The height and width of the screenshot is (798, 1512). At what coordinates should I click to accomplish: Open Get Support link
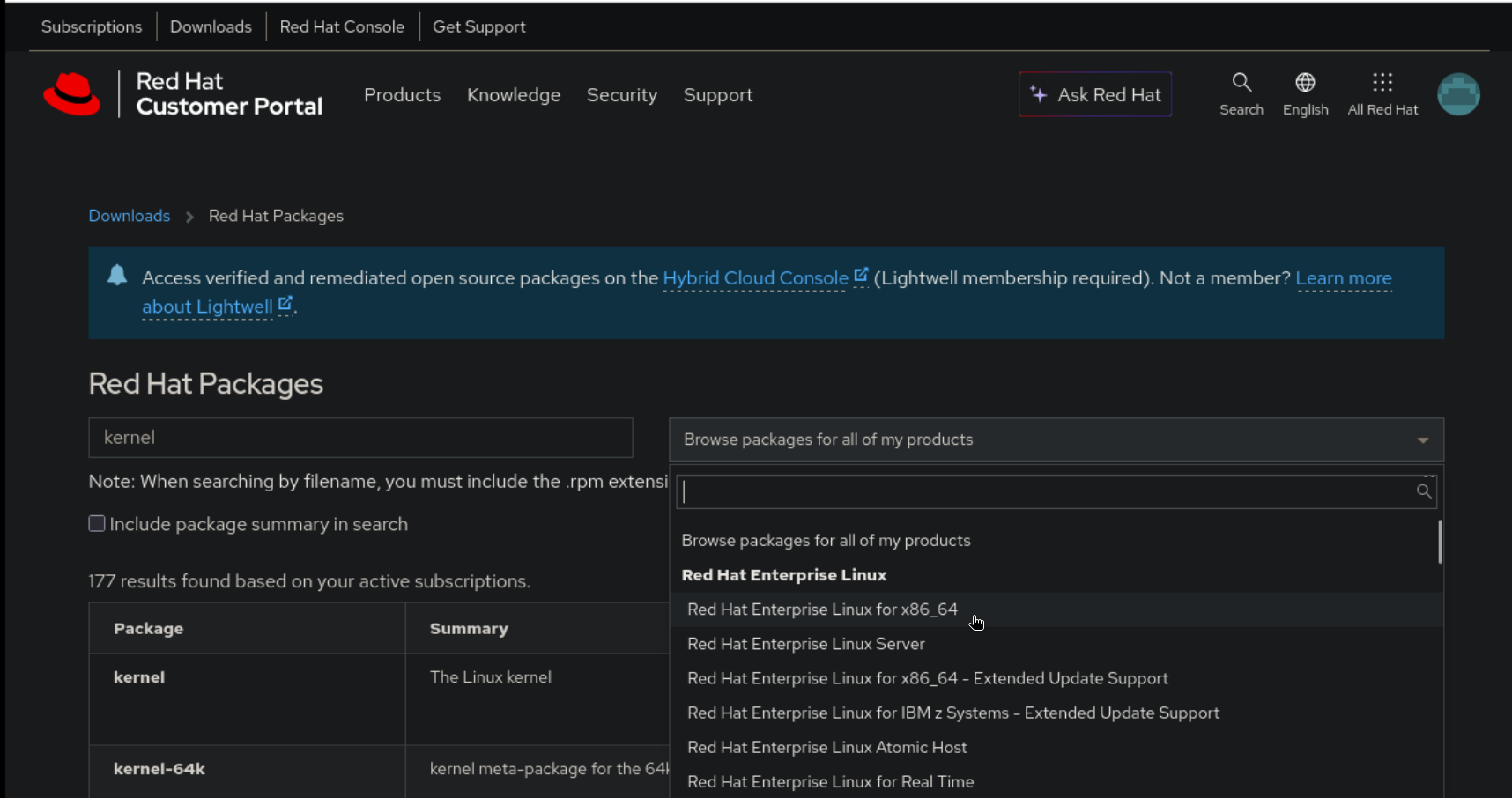[479, 26]
